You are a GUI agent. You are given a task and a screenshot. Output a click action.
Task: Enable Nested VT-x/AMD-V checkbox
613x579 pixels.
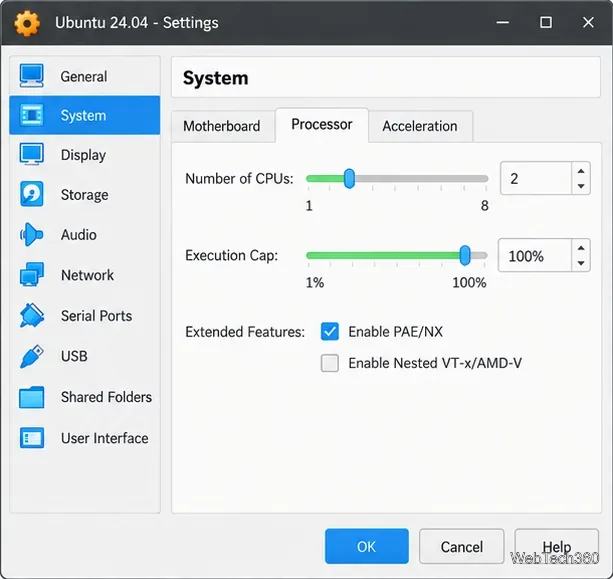click(x=330, y=363)
